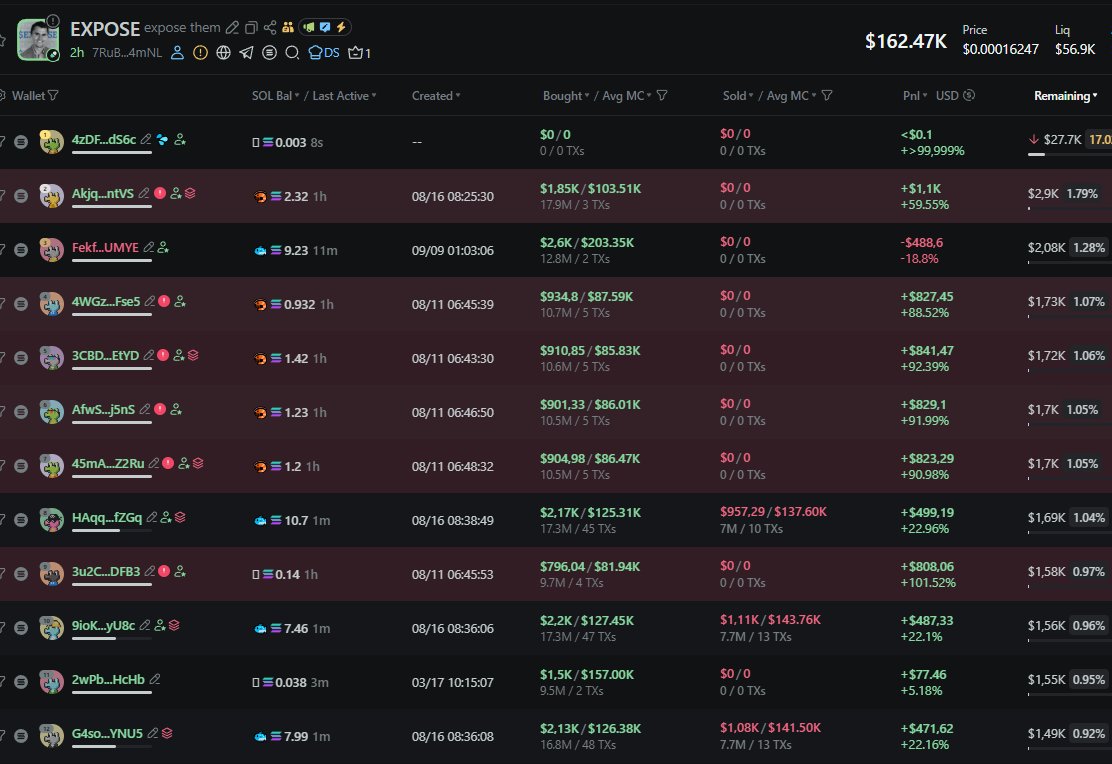Click the yellow lightning bolt icon in the header

click(341, 27)
